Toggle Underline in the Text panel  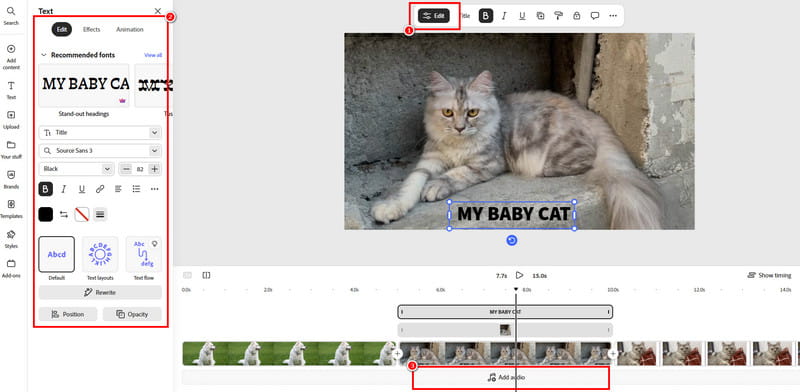tap(82, 189)
